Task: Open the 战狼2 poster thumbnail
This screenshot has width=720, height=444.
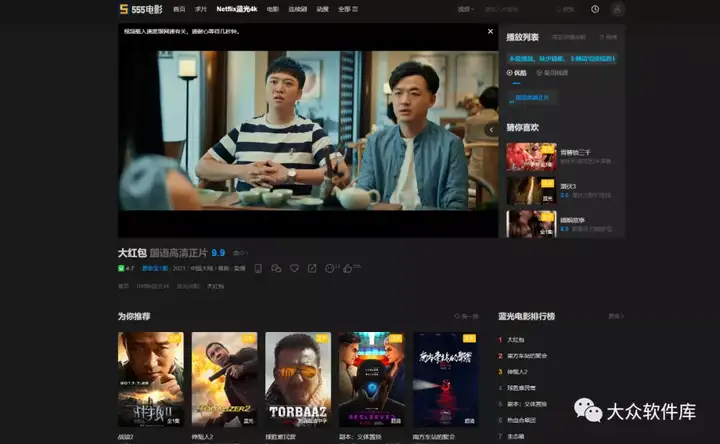Action: [x=151, y=380]
